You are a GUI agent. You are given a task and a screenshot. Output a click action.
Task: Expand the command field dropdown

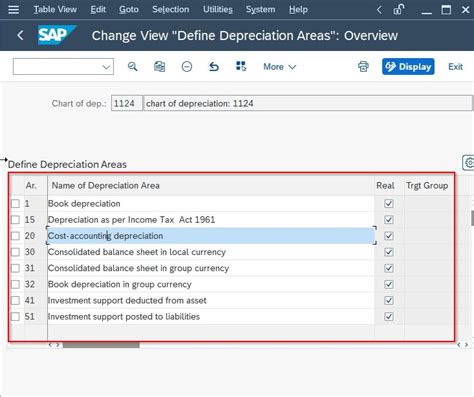(106, 67)
